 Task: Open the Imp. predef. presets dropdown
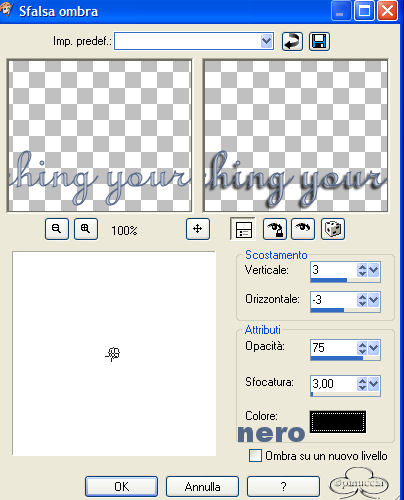coord(266,41)
